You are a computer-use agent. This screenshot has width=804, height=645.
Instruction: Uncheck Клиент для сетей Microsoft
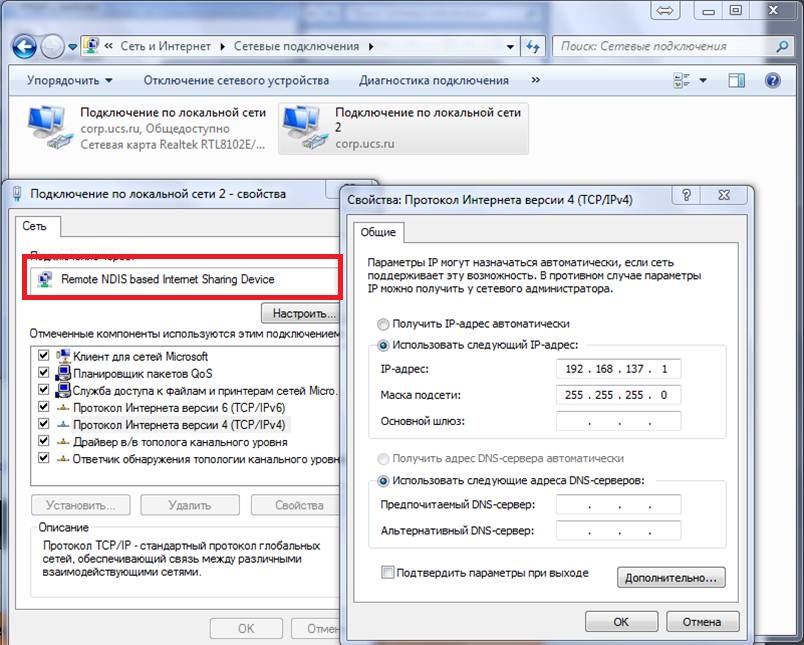(44, 355)
